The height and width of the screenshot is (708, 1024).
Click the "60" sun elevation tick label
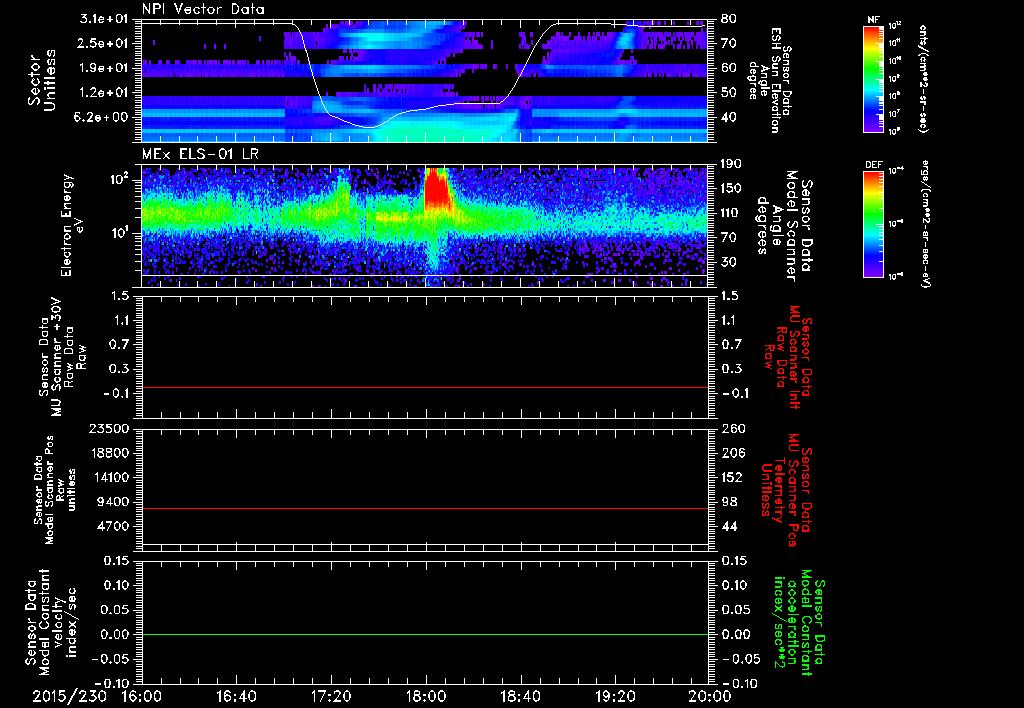[729, 68]
